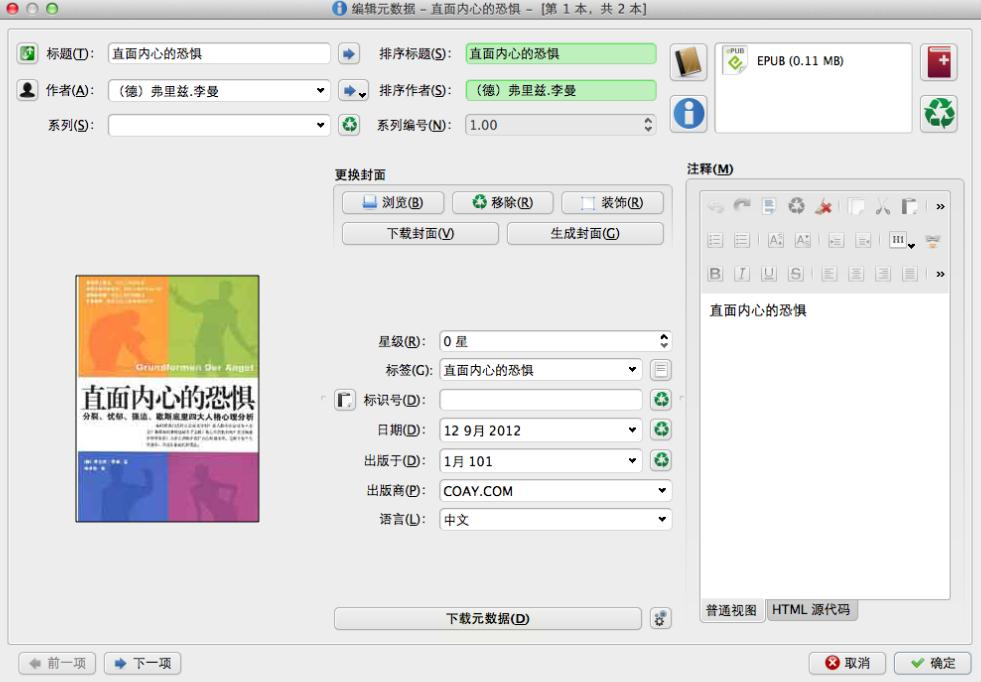Expand the 语言 中文 dropdown
This screenshot has height=682, width=981.
tap(662, 519)
